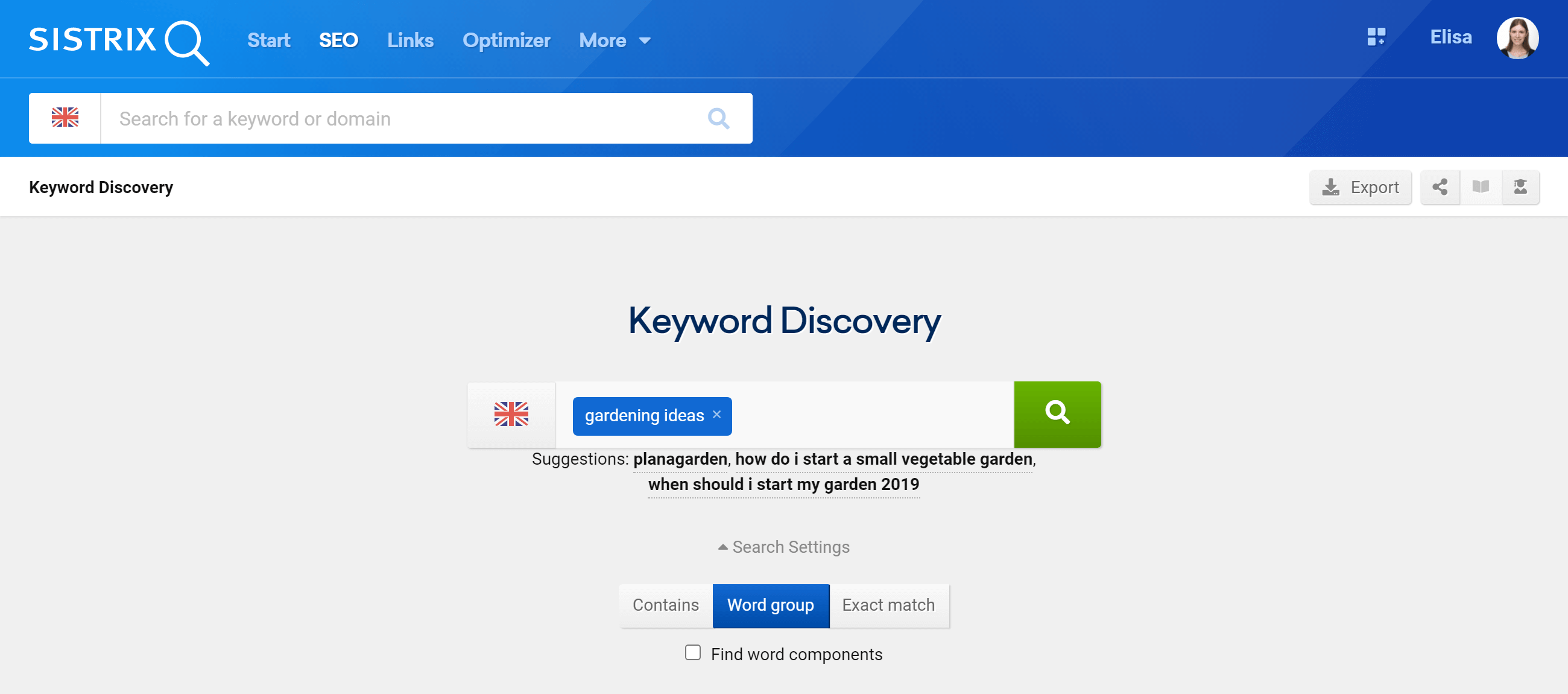Image resolution: width=1568 pixels, height=694 pixels.
Task: Open the More dropdown menu
Action: pos(611,40)
